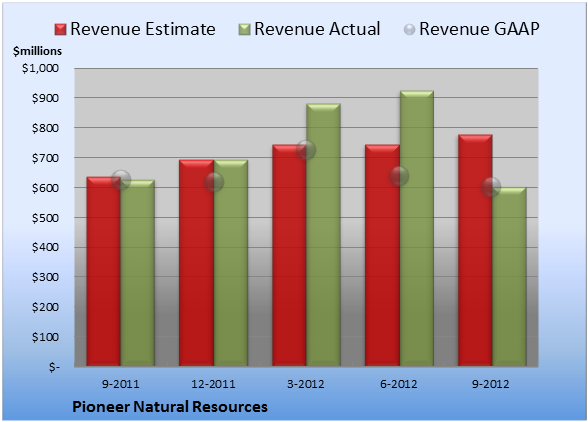Select the red estimate bar for 9-2011

coord(104,272)
